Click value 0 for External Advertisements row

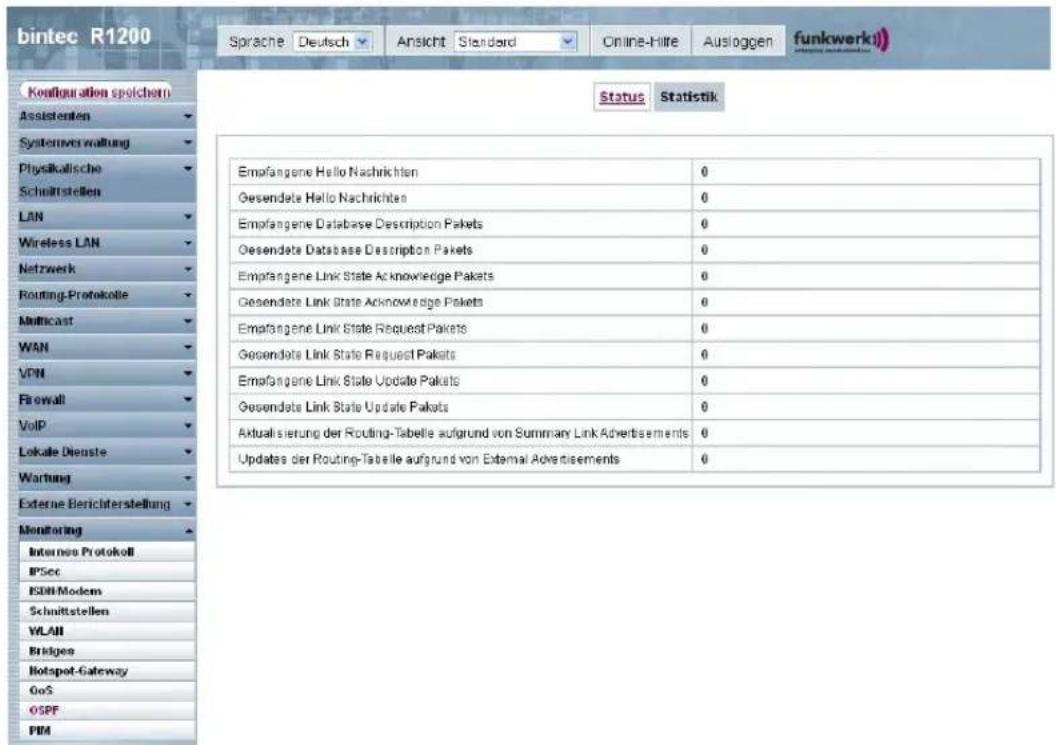[x=704, y=459]
